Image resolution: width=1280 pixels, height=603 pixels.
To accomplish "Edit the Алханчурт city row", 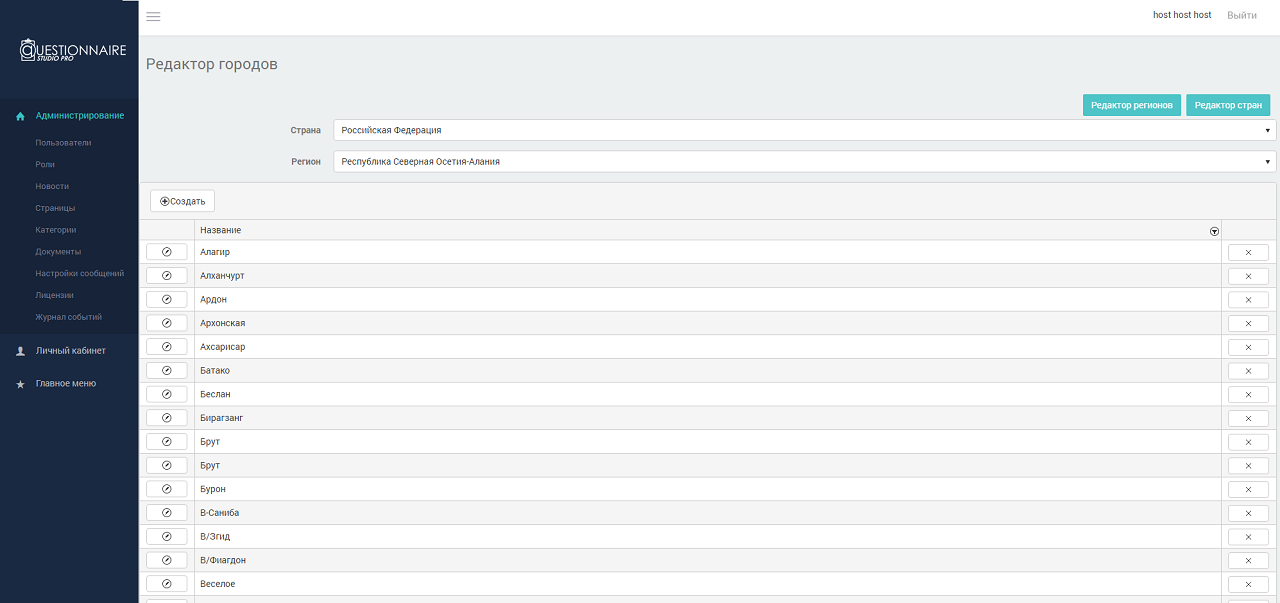I will point(166,276).
